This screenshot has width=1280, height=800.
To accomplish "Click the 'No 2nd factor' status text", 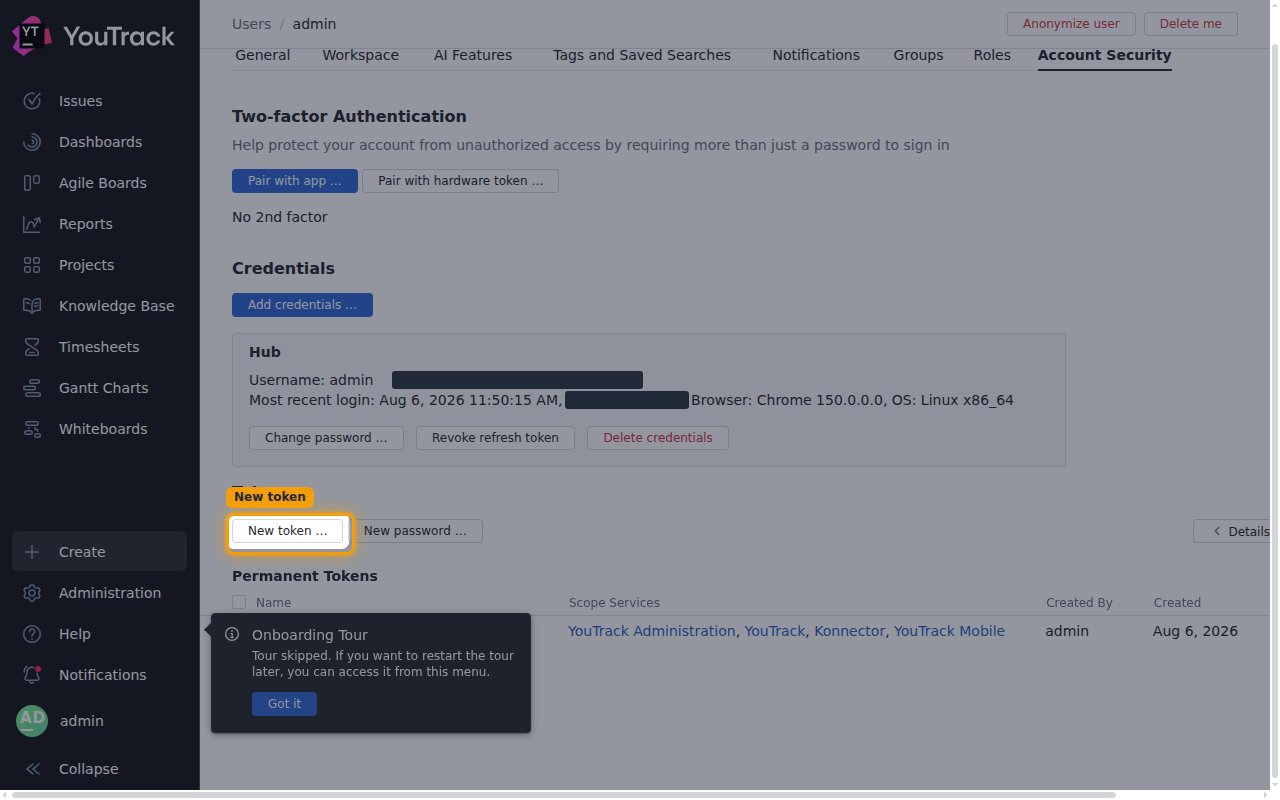I will (280, 217).
